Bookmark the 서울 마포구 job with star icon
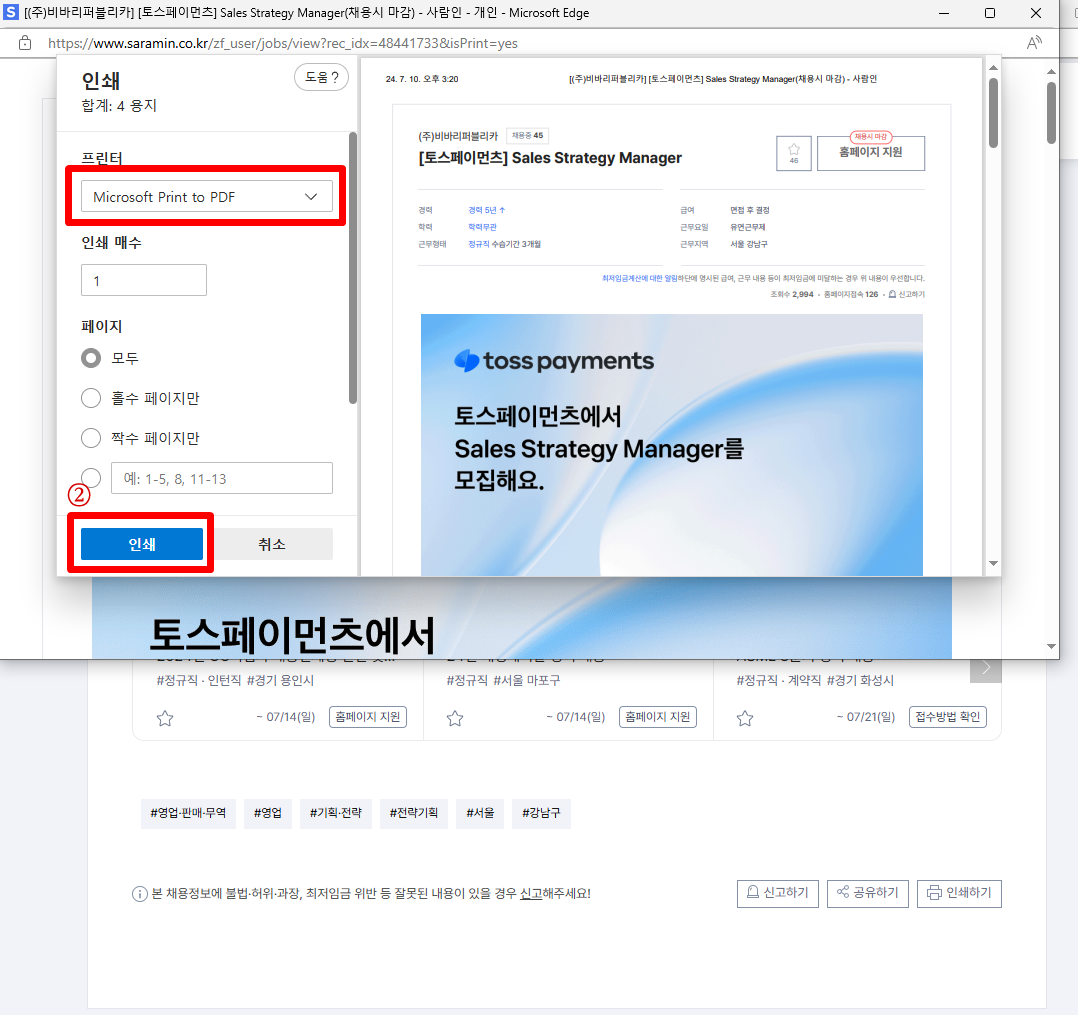Image resolution: width=1078 pixels, height=1015 pixels. tap(455, 719)
